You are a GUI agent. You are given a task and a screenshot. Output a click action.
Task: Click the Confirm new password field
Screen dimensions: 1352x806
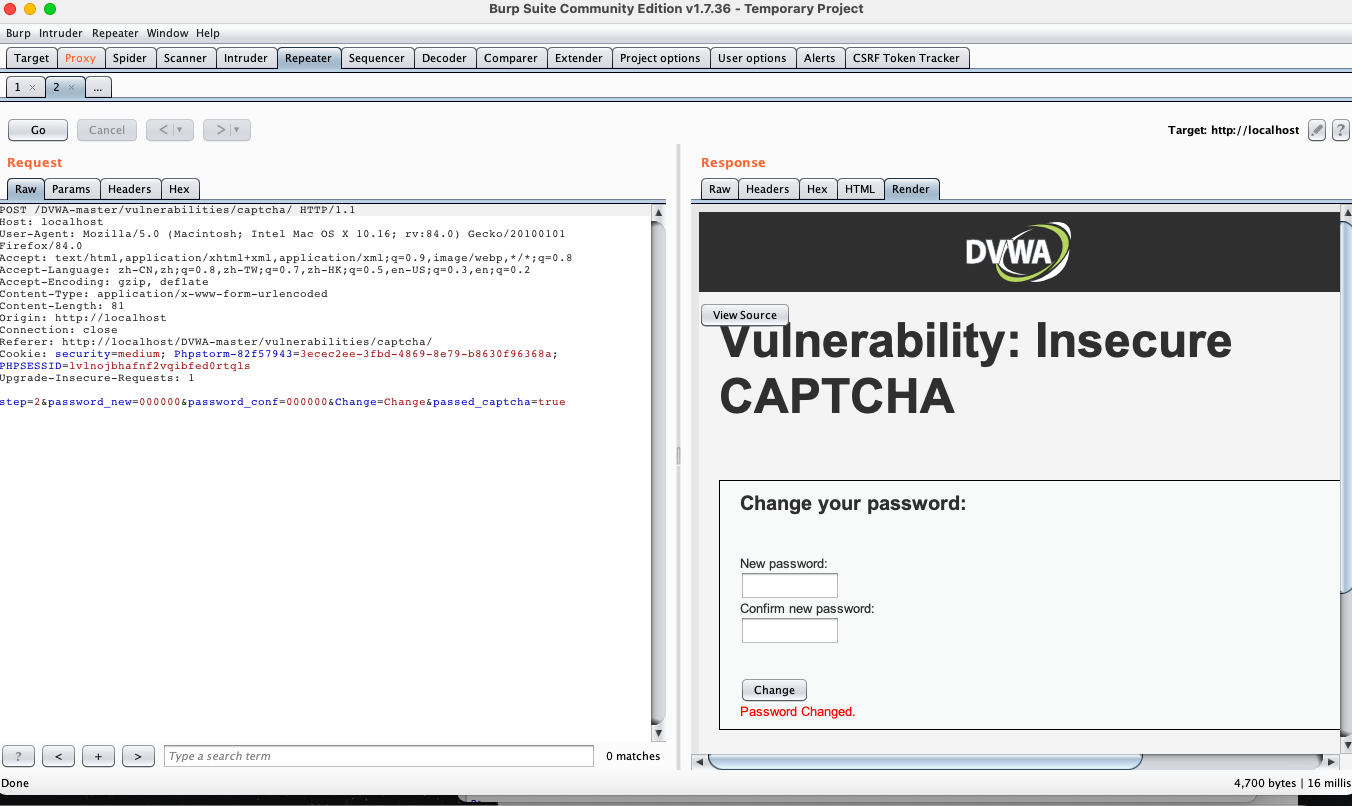[790, 630]
